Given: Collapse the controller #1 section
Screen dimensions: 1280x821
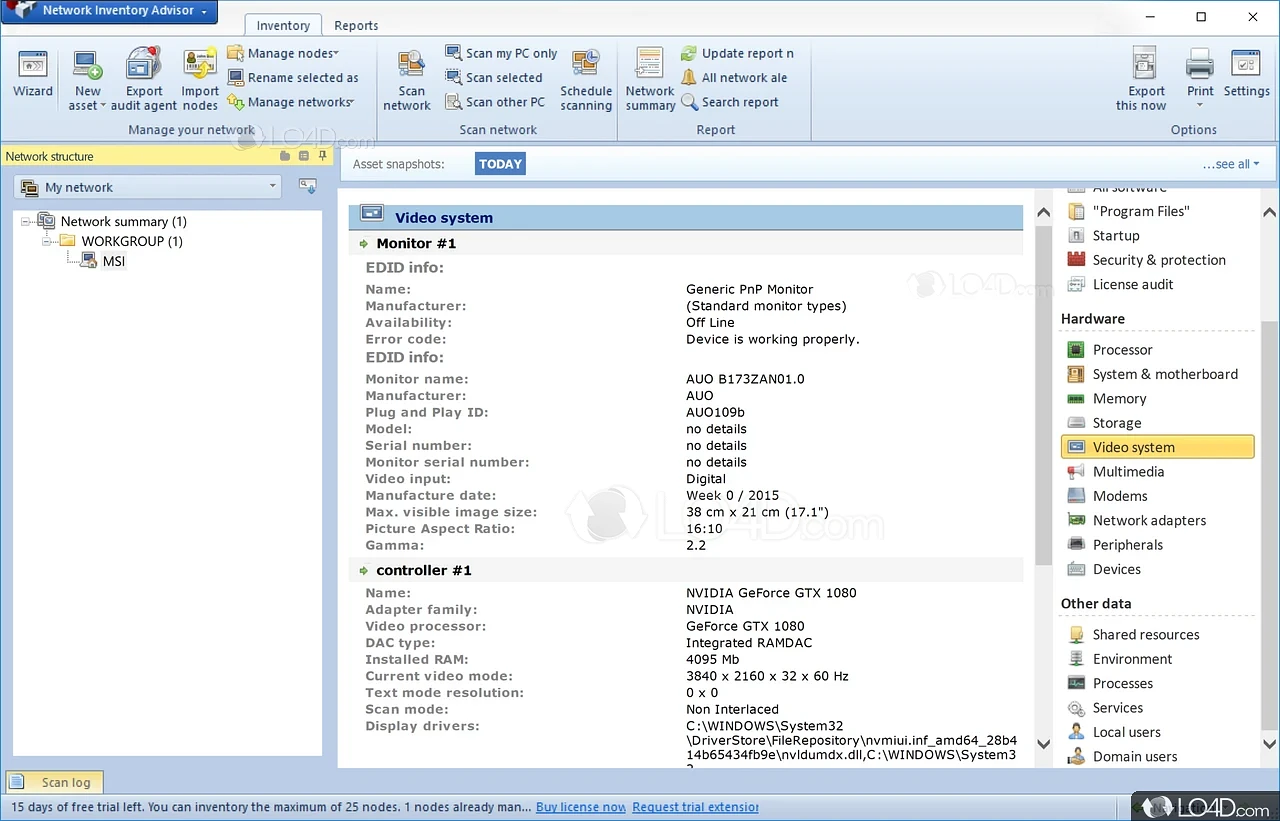Looking at the screenshot, I should tap(364, 571).
